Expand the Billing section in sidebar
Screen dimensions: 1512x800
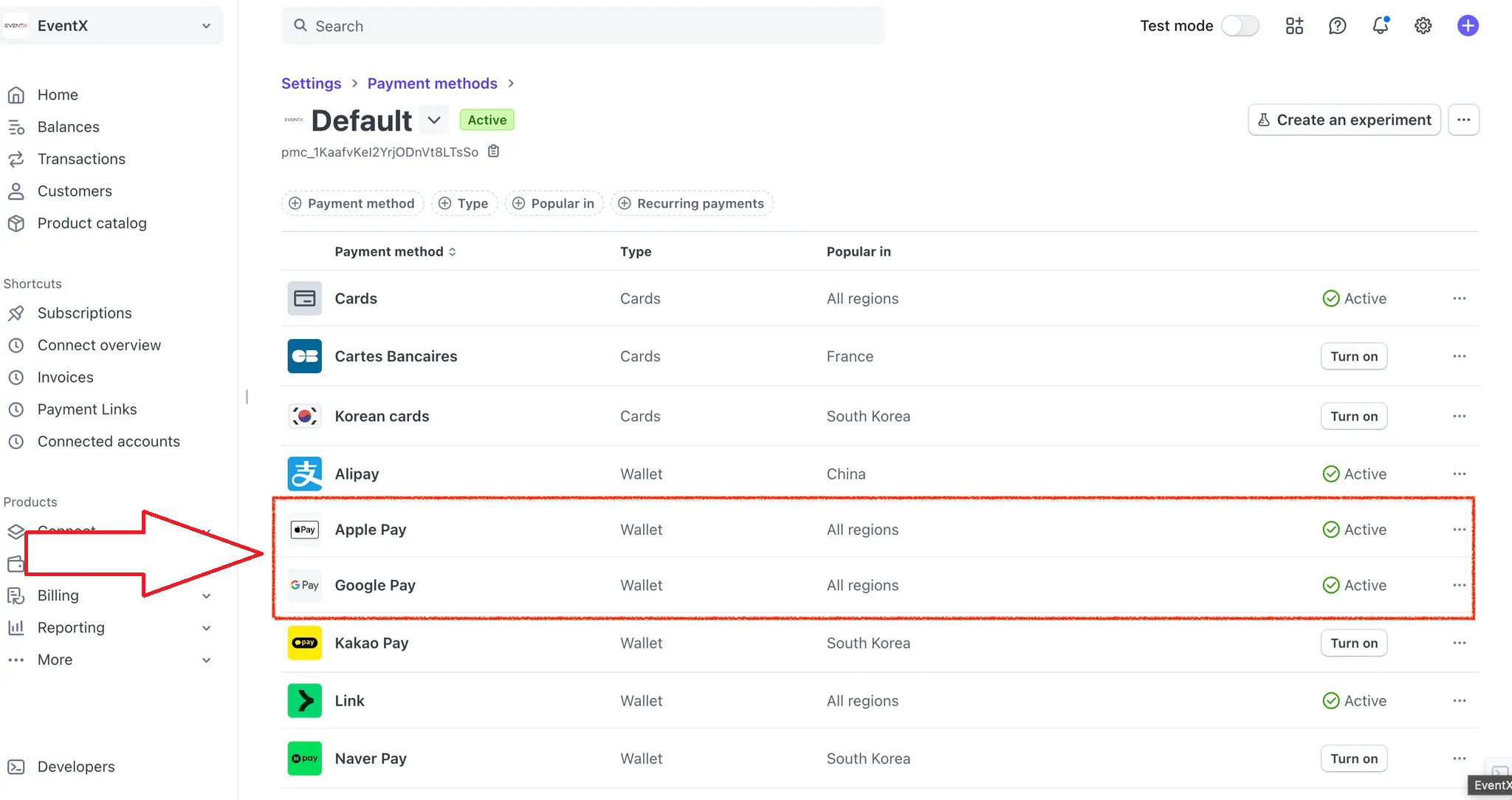point(207,596)
